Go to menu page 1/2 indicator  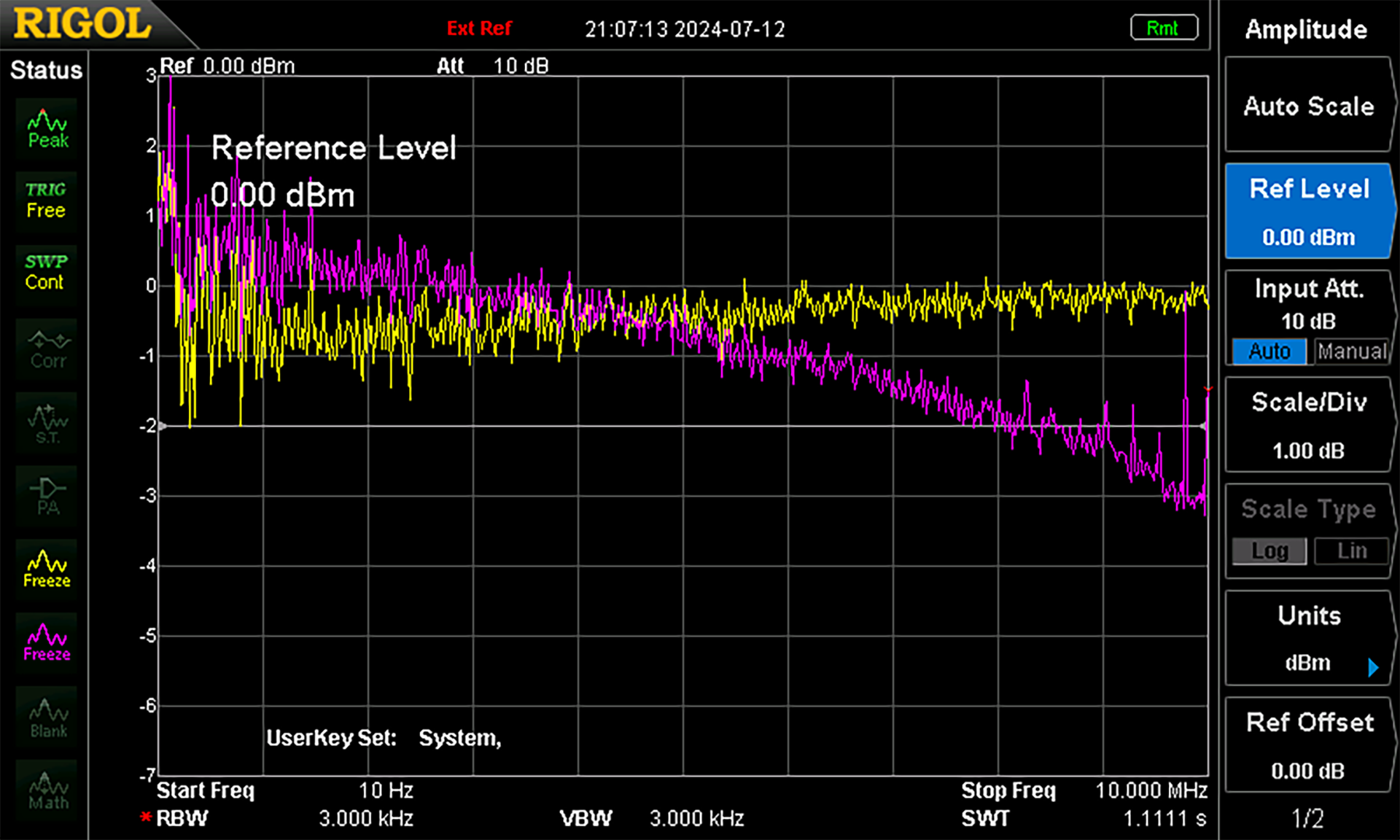pyautogui.click(x=1307, y=818)
